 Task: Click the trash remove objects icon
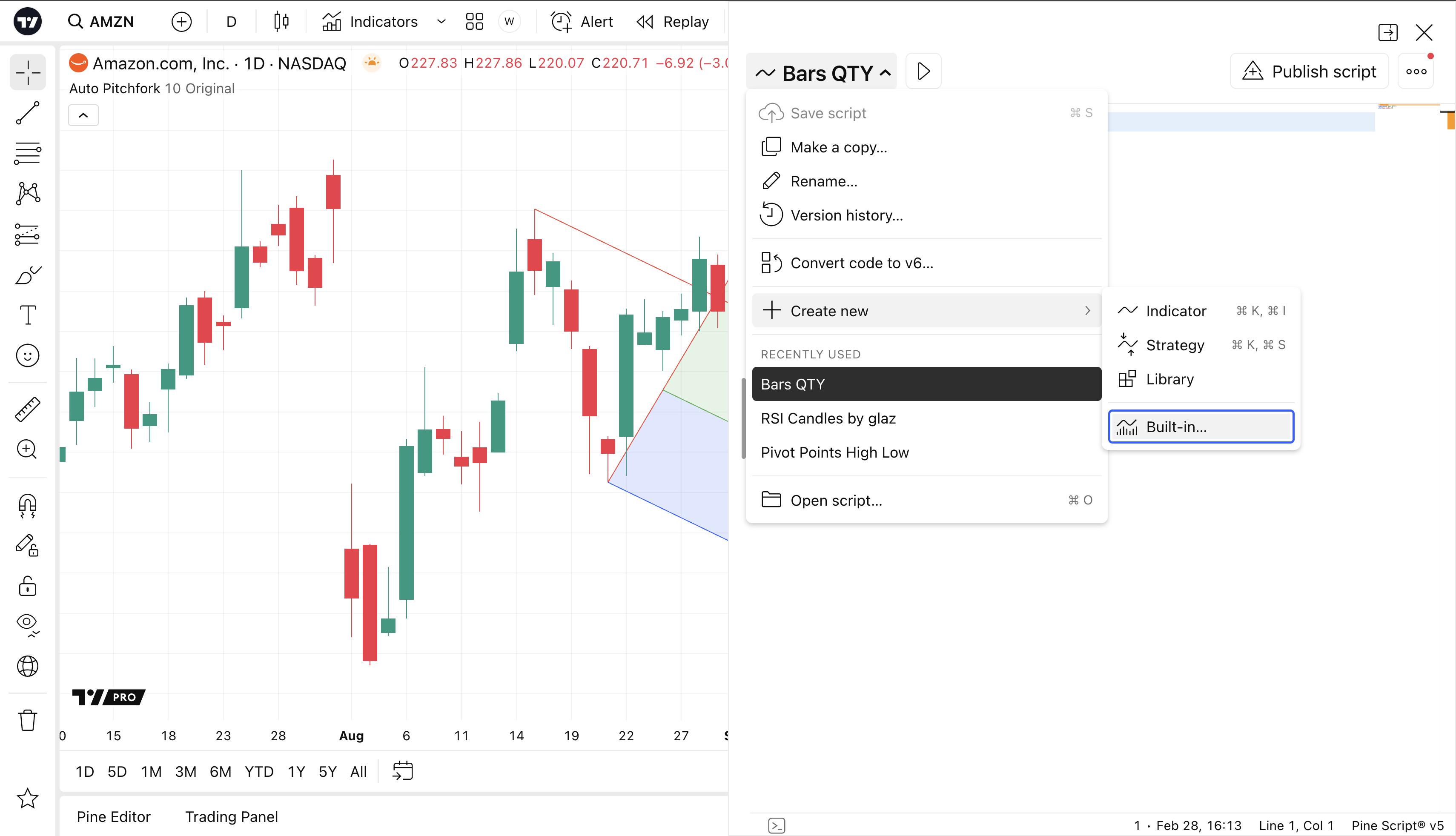pyautogui.click(x=28, y=720)
